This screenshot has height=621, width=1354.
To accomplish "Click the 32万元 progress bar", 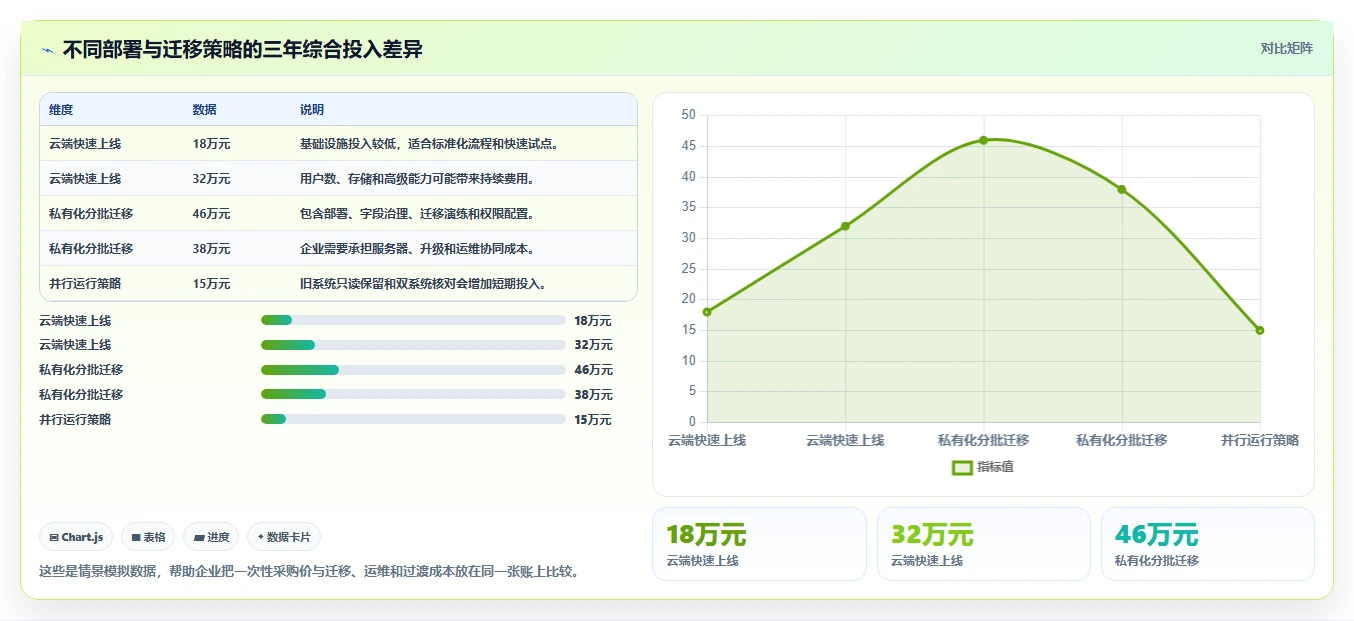I will 413,345.
